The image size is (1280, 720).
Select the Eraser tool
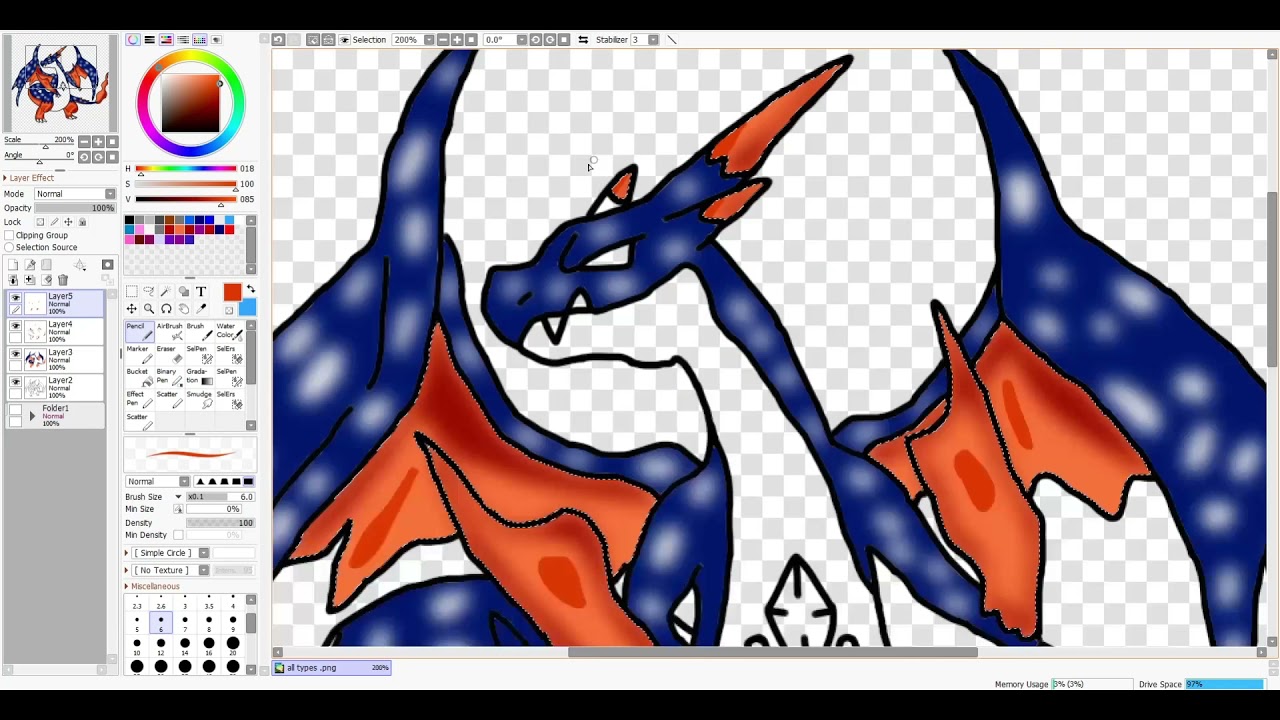pyautogui.click(x=168, y=355)
